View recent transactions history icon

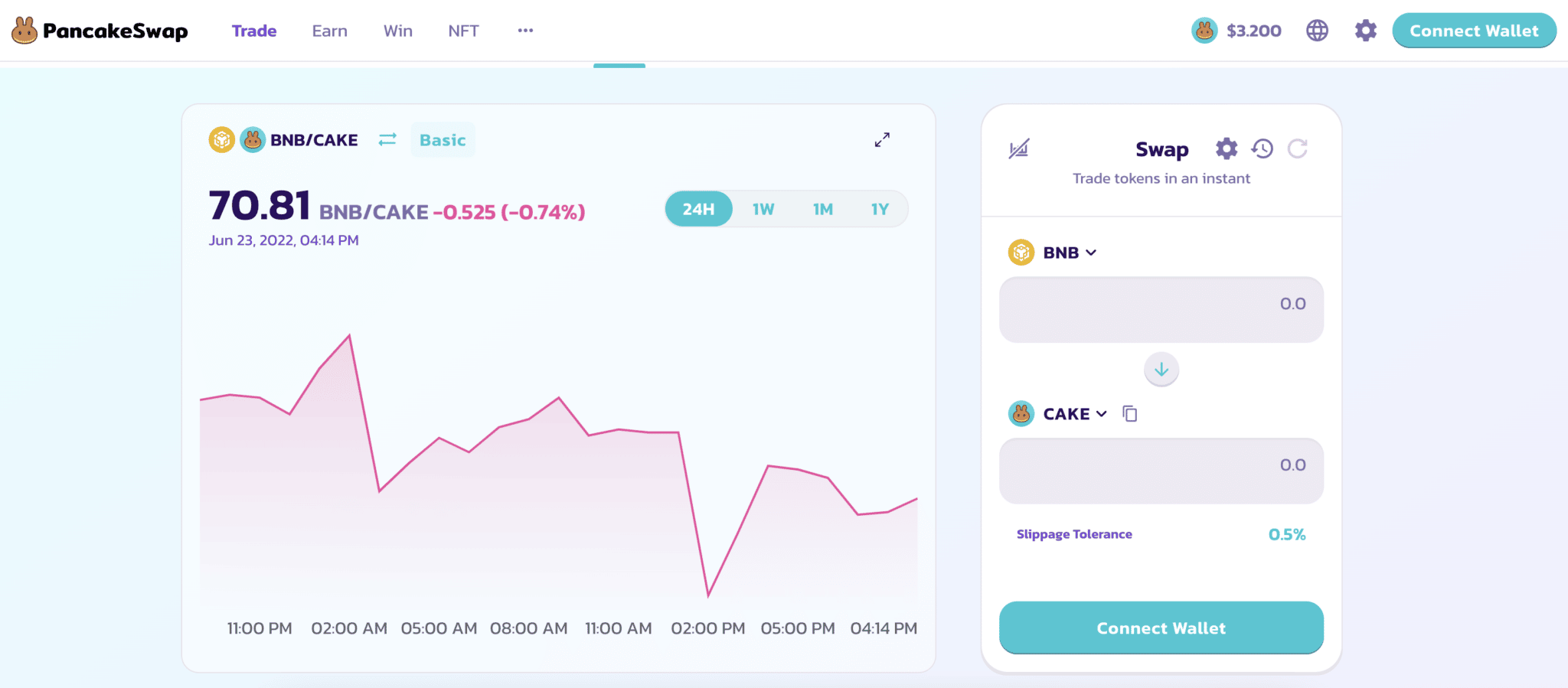(x=1262, y=148)
